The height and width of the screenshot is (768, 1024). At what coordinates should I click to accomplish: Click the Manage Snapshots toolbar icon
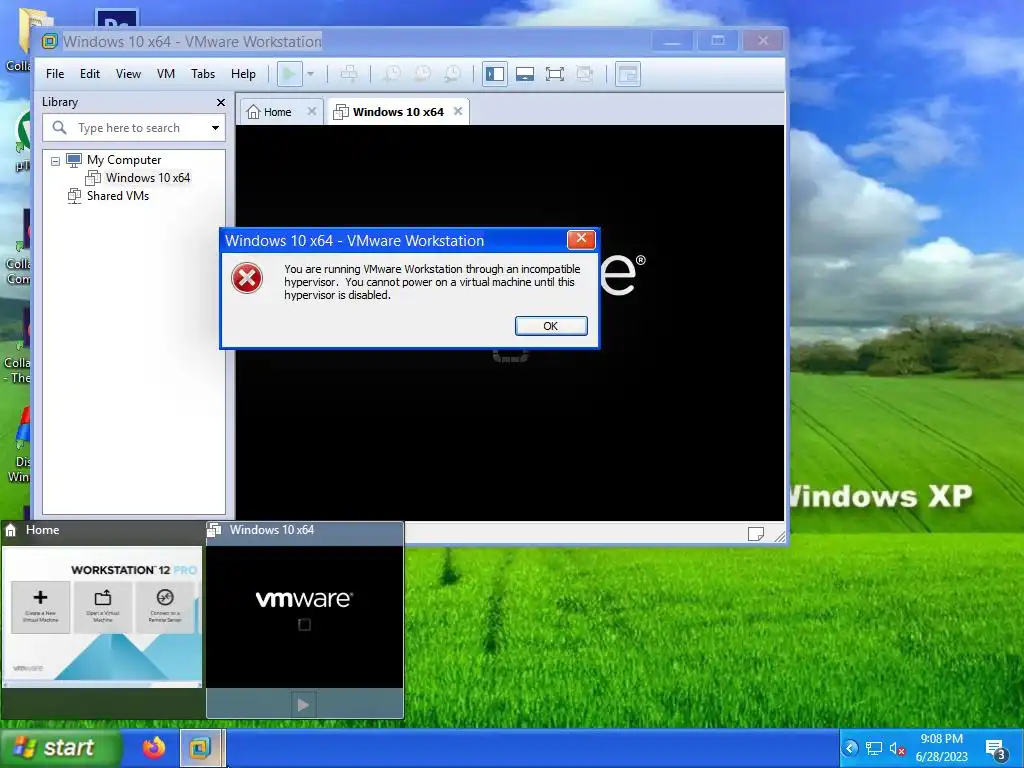click(x=453, y=74)
